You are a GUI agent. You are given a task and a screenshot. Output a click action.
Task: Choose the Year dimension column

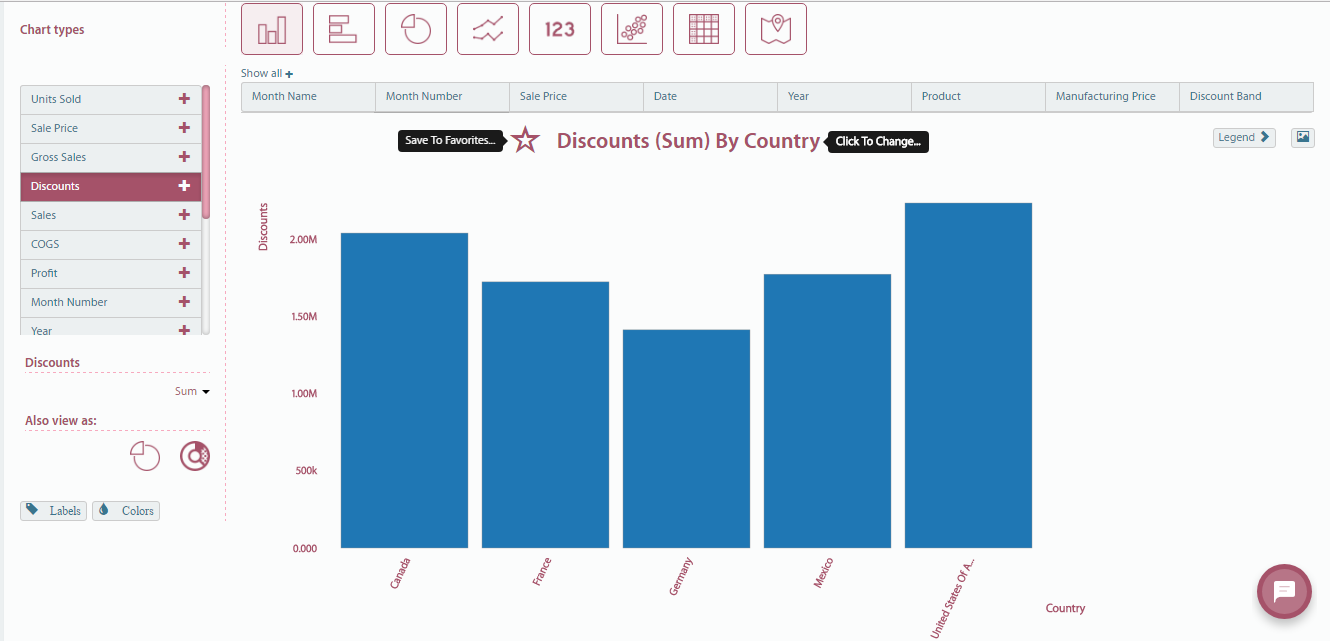coord(844,97)
